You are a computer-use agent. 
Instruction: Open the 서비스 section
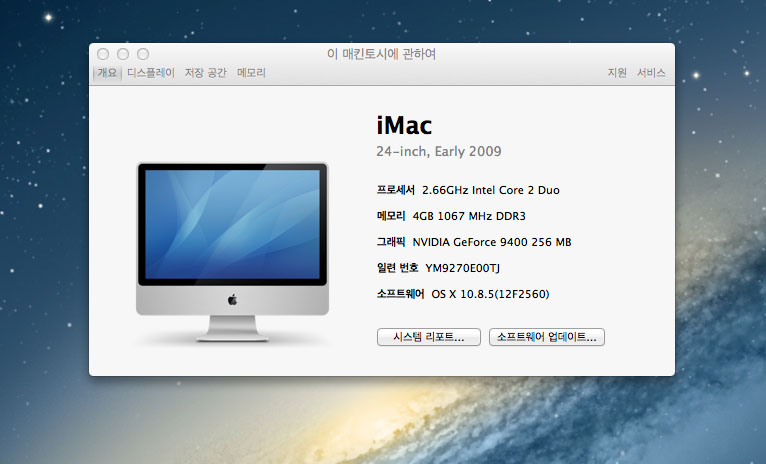tap(651, 73)
